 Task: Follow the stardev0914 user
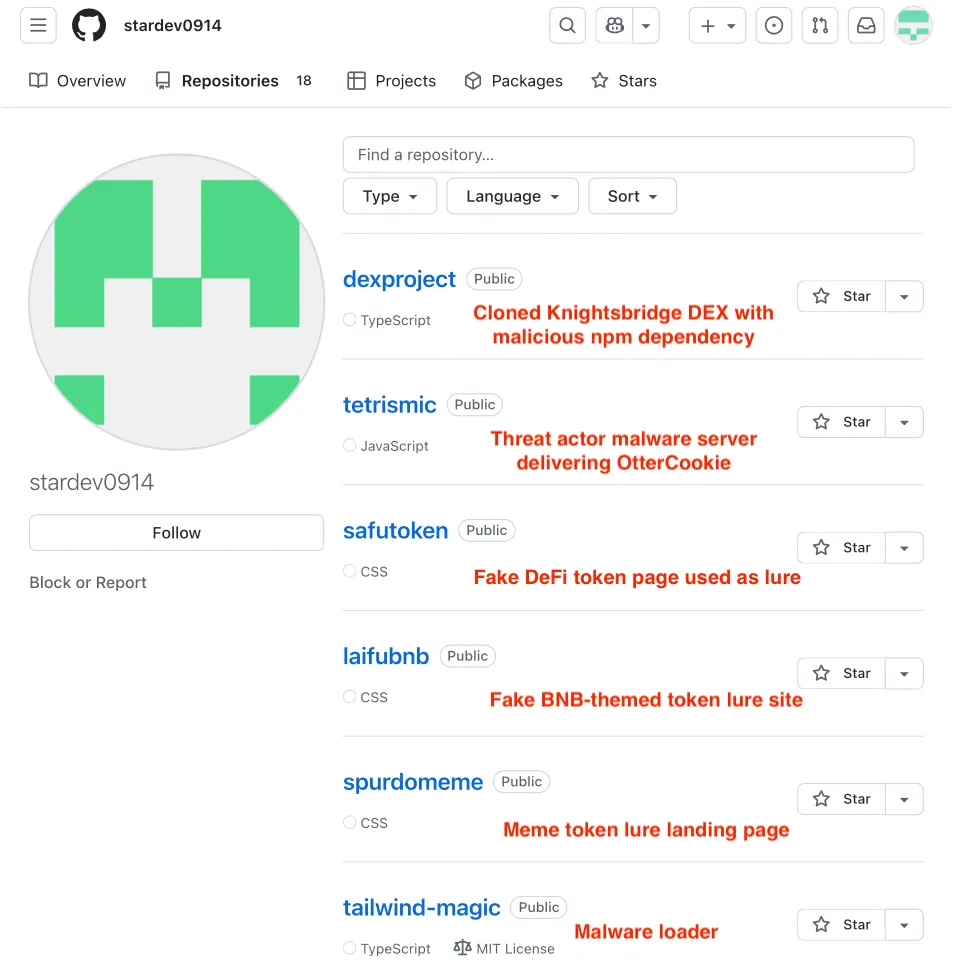(177, 533)
